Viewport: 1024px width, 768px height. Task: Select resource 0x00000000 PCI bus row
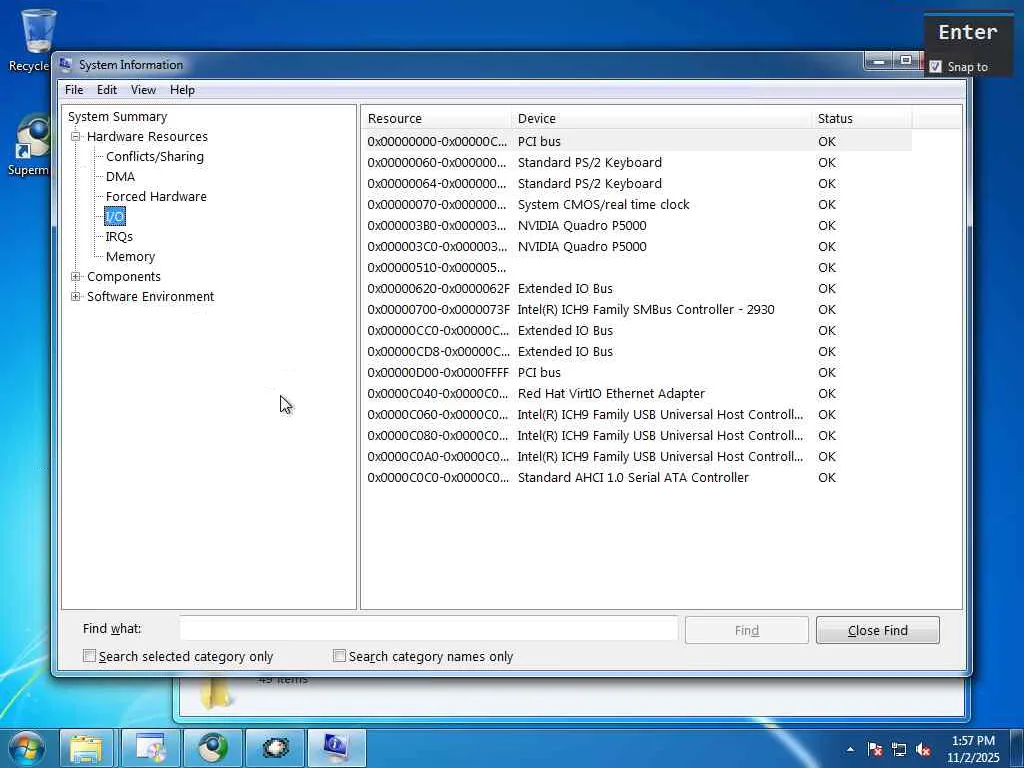(637, 142)
